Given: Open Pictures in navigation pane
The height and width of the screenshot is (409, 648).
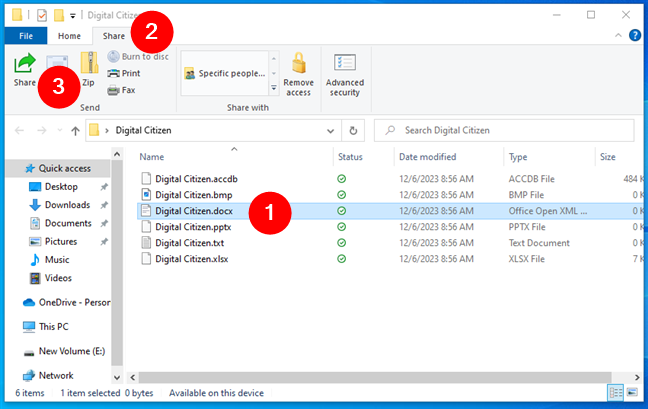Looking at the screenshot, I should pos(61,242).
